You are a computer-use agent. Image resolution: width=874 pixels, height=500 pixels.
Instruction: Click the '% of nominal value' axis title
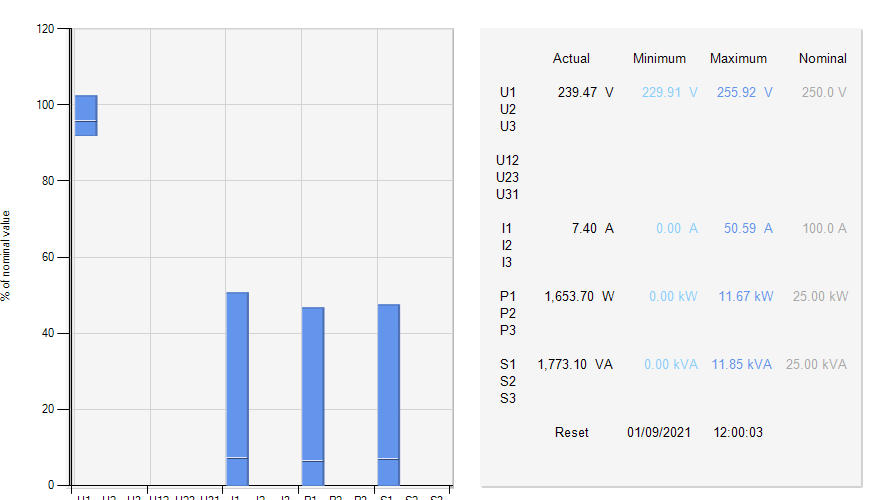pyautogui.click(x=7, y=255)
